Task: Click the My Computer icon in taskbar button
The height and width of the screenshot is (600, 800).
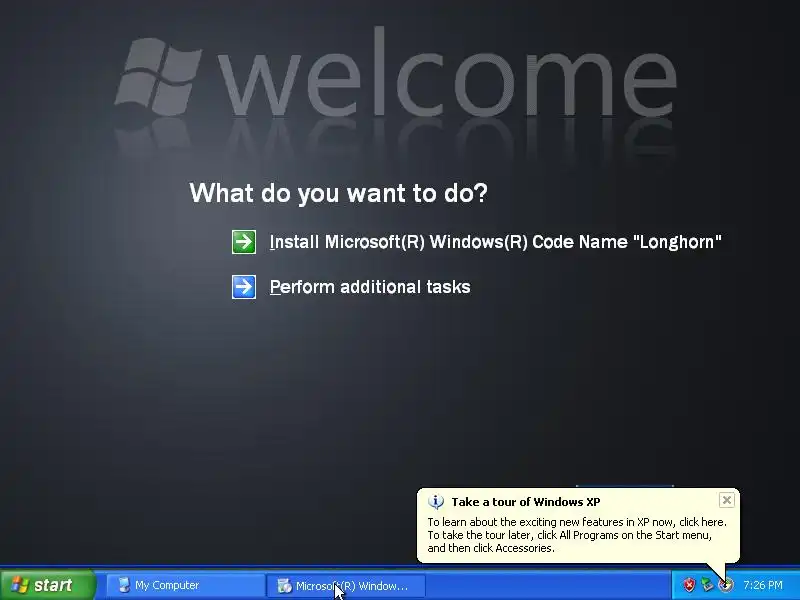Action: tap(124, 585)
